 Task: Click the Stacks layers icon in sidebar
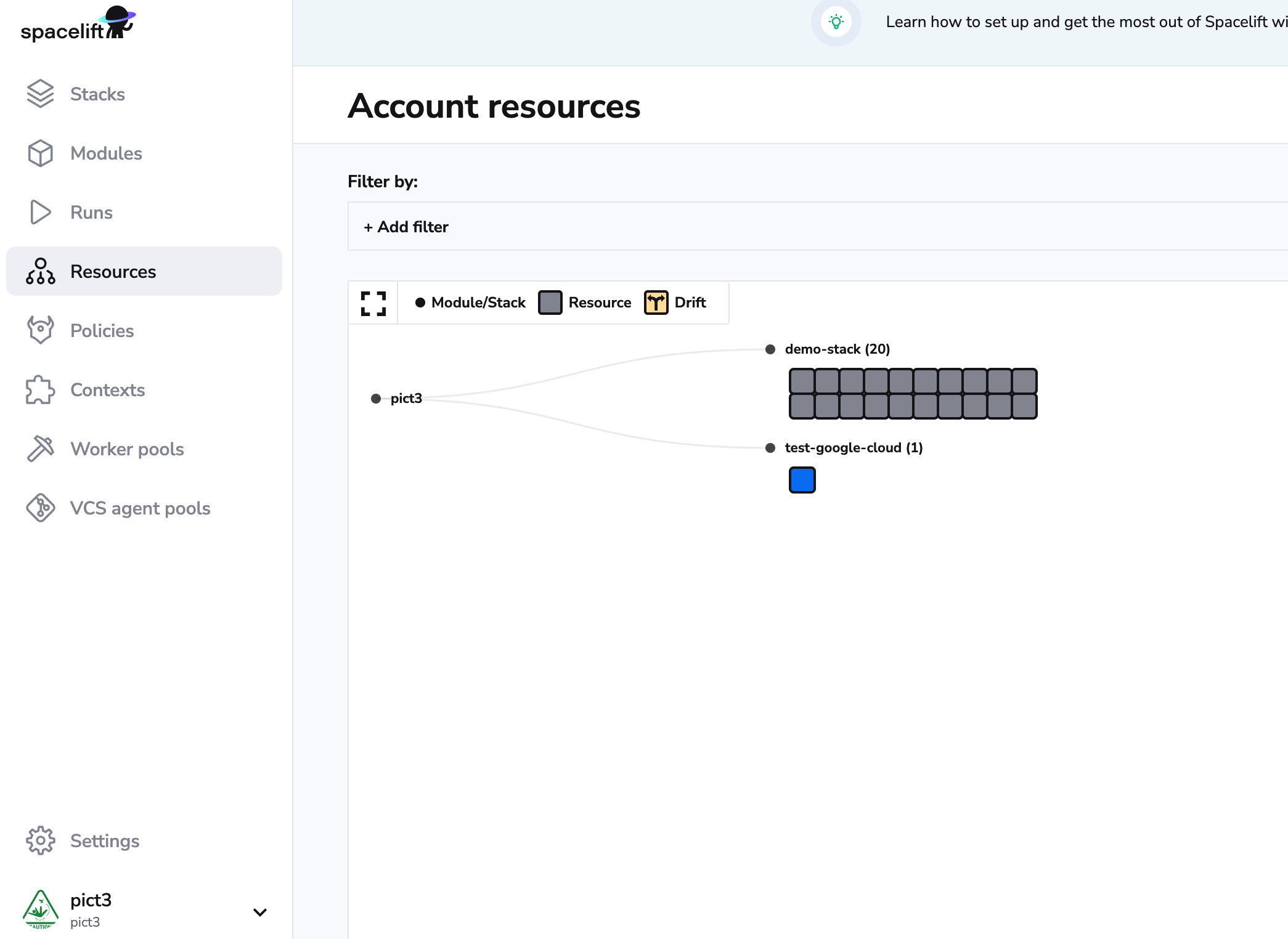pyautogui.click(x=41, y=94)
